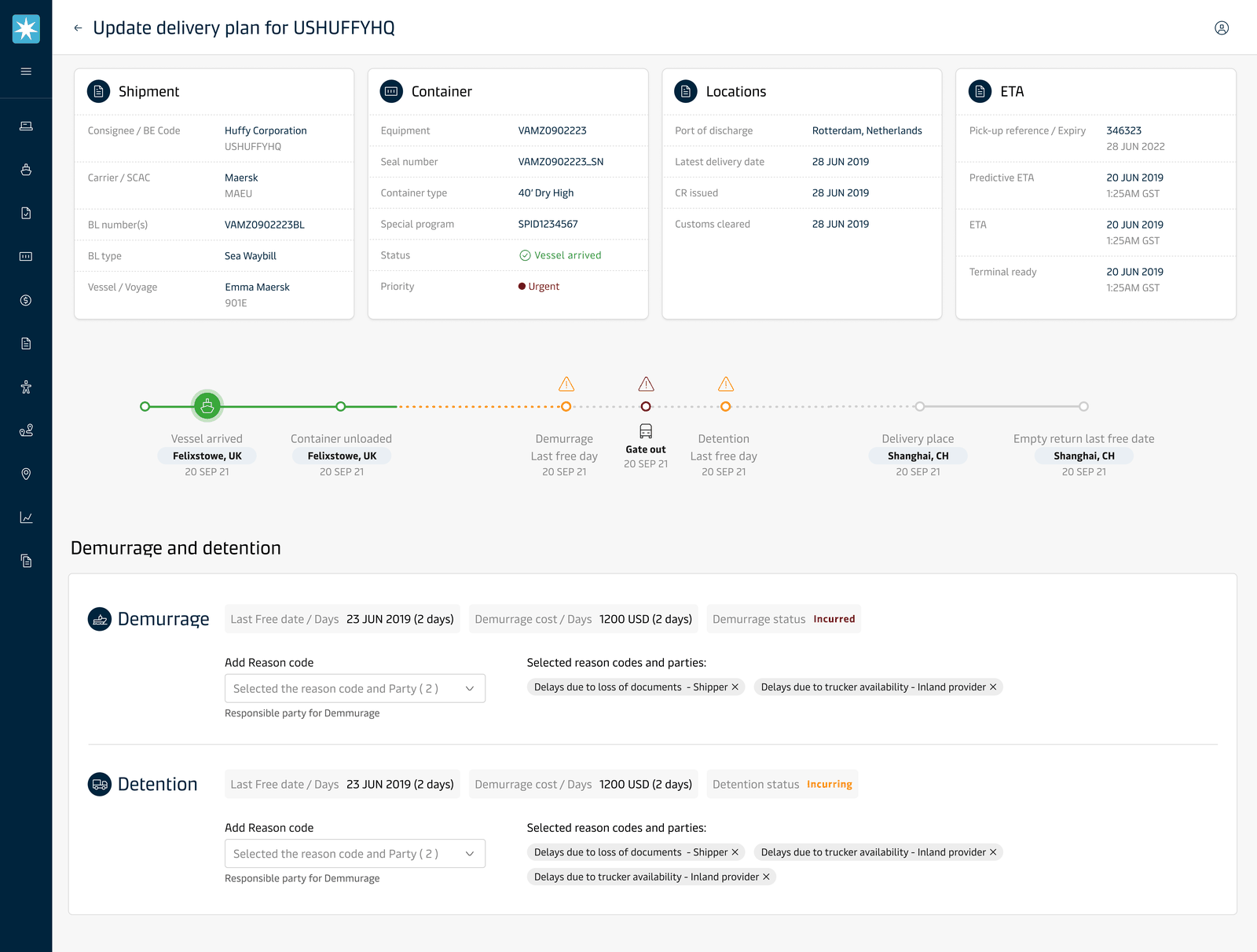The height and width of the screenshot is (952, 1257).
Task: Click the Emma Maersk vessel name
Action: tap(257, 287)
